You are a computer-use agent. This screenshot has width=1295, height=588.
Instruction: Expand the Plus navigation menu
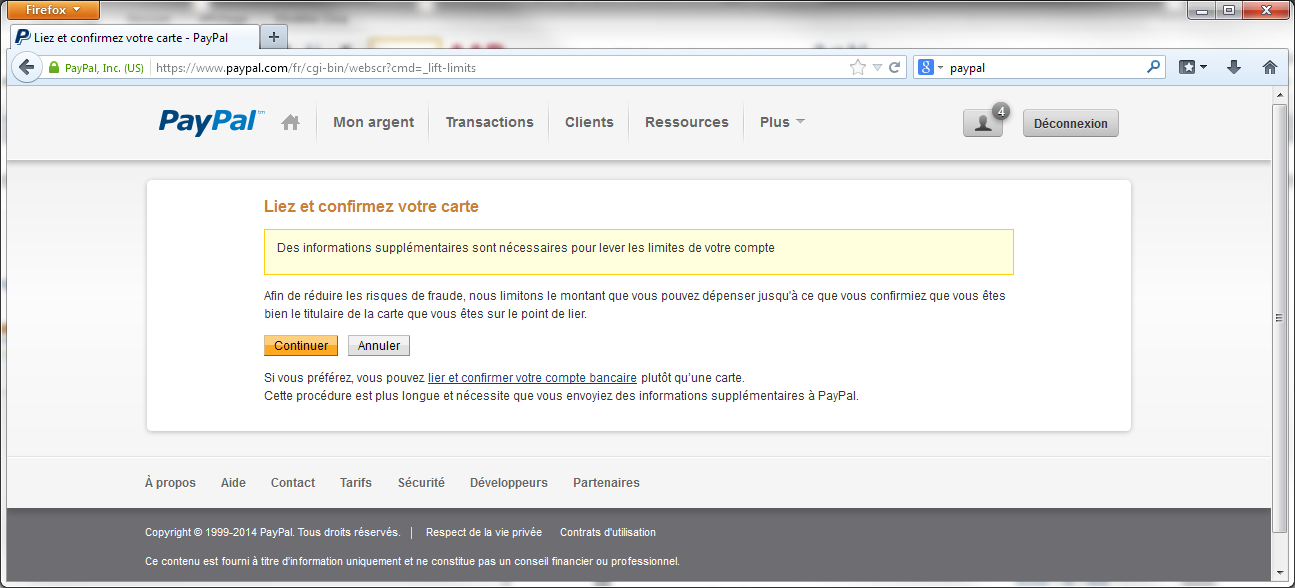782,122
